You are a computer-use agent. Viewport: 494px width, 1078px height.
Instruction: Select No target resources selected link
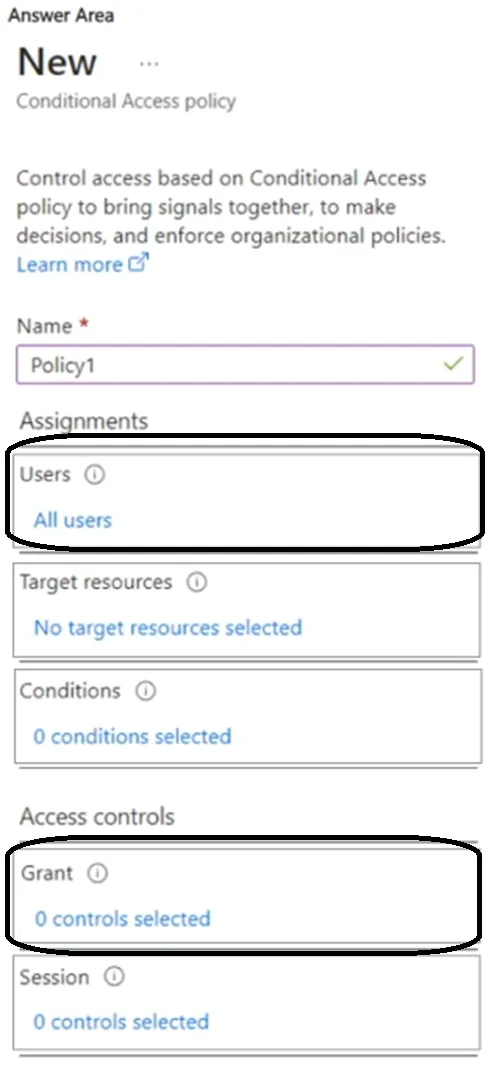(168, 627)
